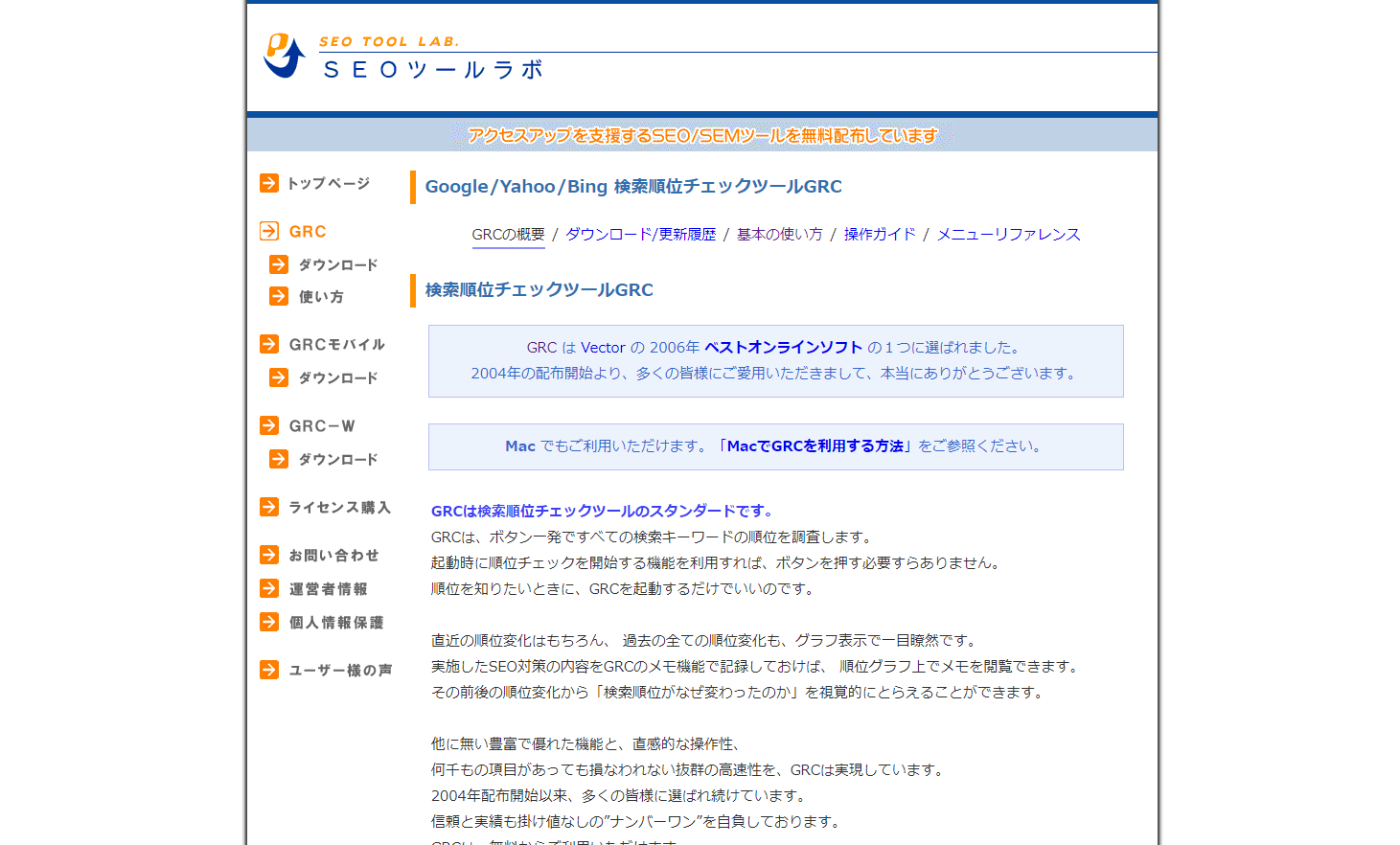Viewport: 1400px width, 845px height.
Task: Select GRC-W sidebar item
Action: [322, 426]
